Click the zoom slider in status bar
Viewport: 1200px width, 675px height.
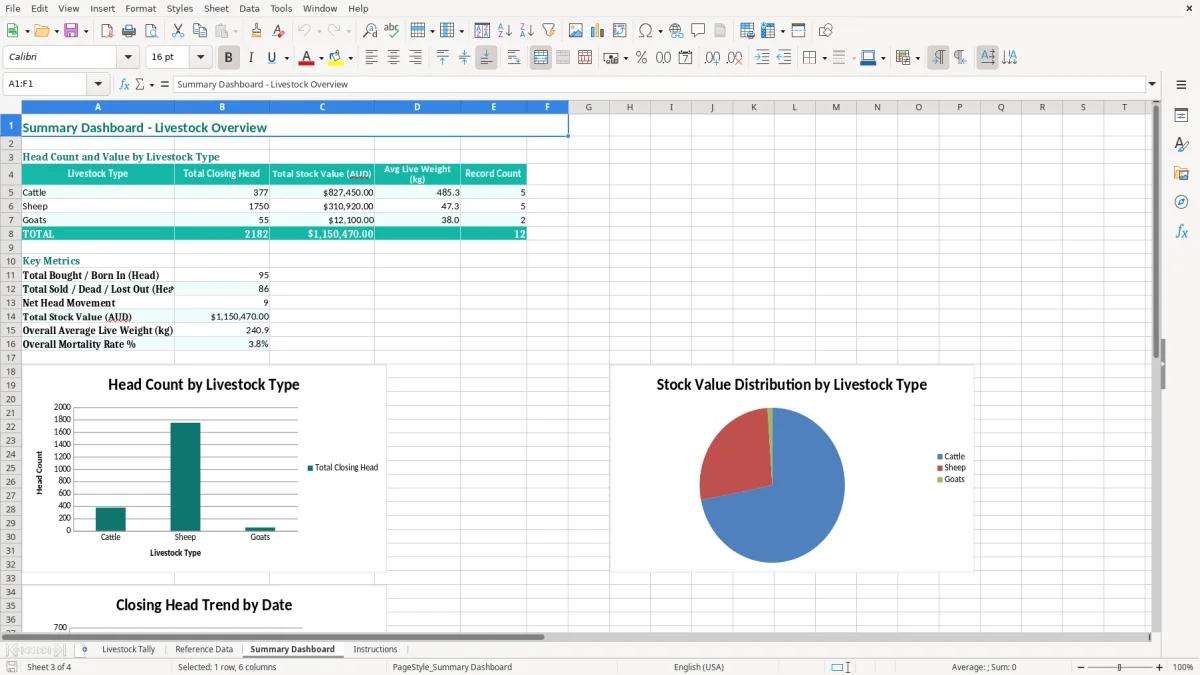tap(1119, 667)
